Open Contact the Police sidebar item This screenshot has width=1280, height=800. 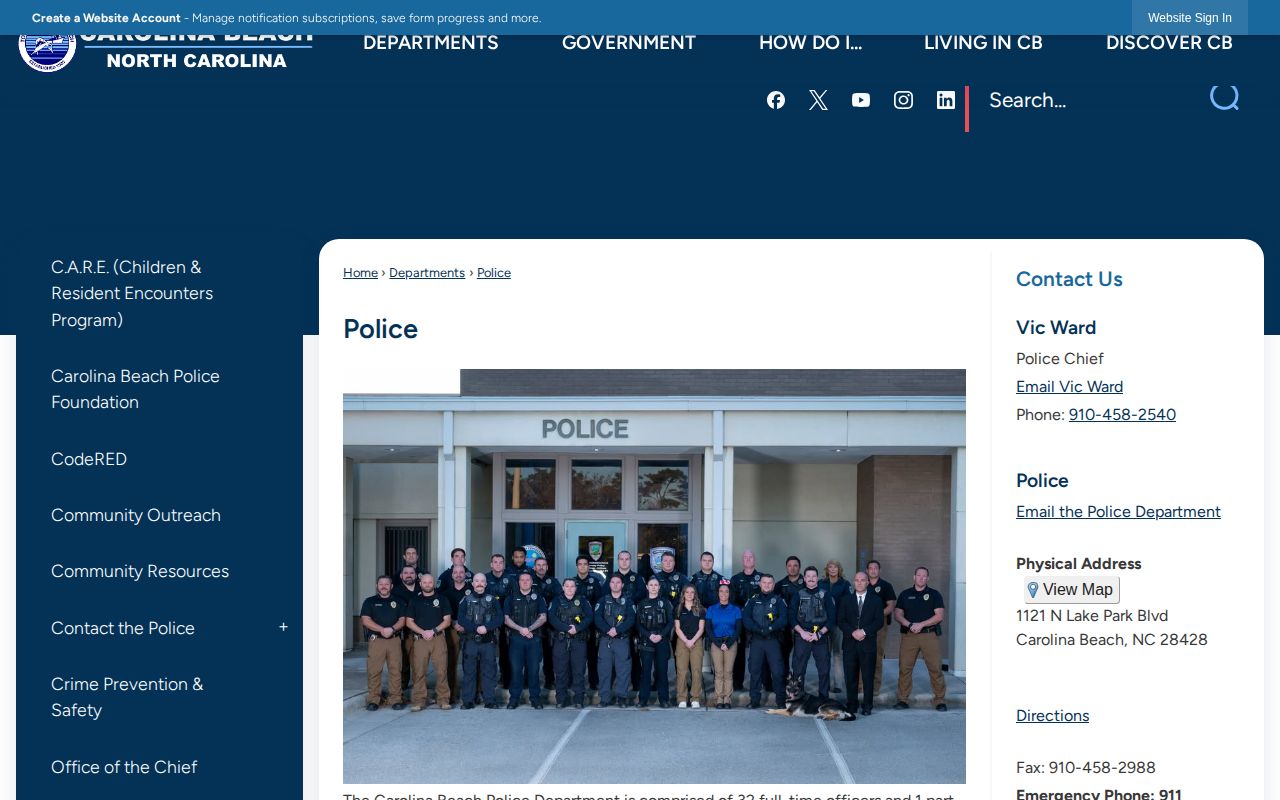click(x=123, y=628)
